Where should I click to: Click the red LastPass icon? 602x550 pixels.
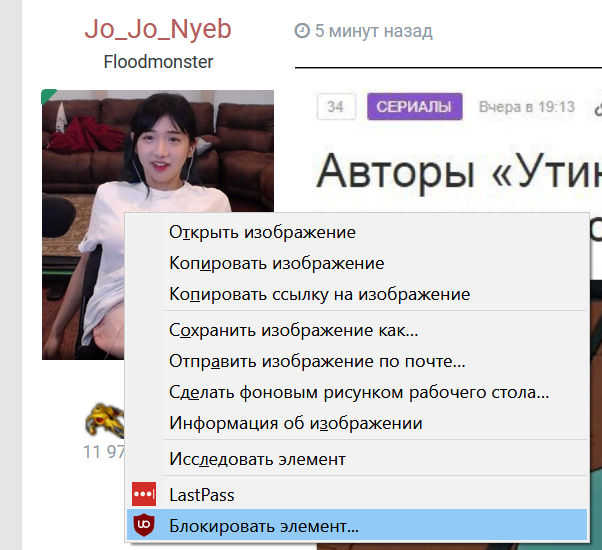point(144,494)
